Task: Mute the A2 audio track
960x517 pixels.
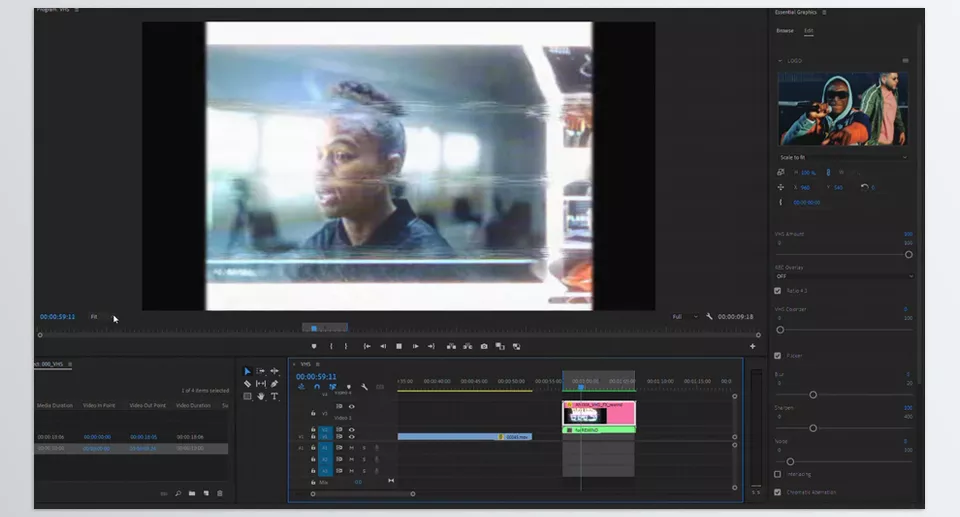Action: point(351,459)
